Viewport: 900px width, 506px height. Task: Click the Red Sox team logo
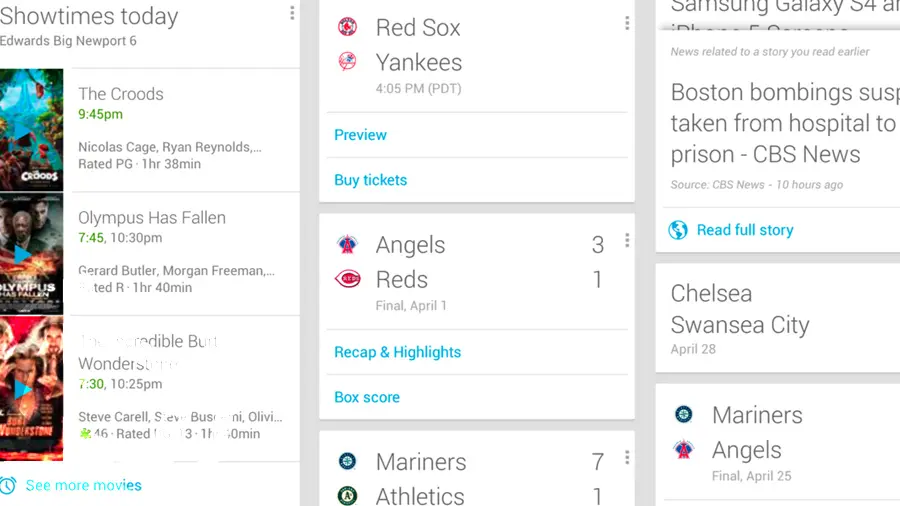pyautogui.click(x=347, y=27)
